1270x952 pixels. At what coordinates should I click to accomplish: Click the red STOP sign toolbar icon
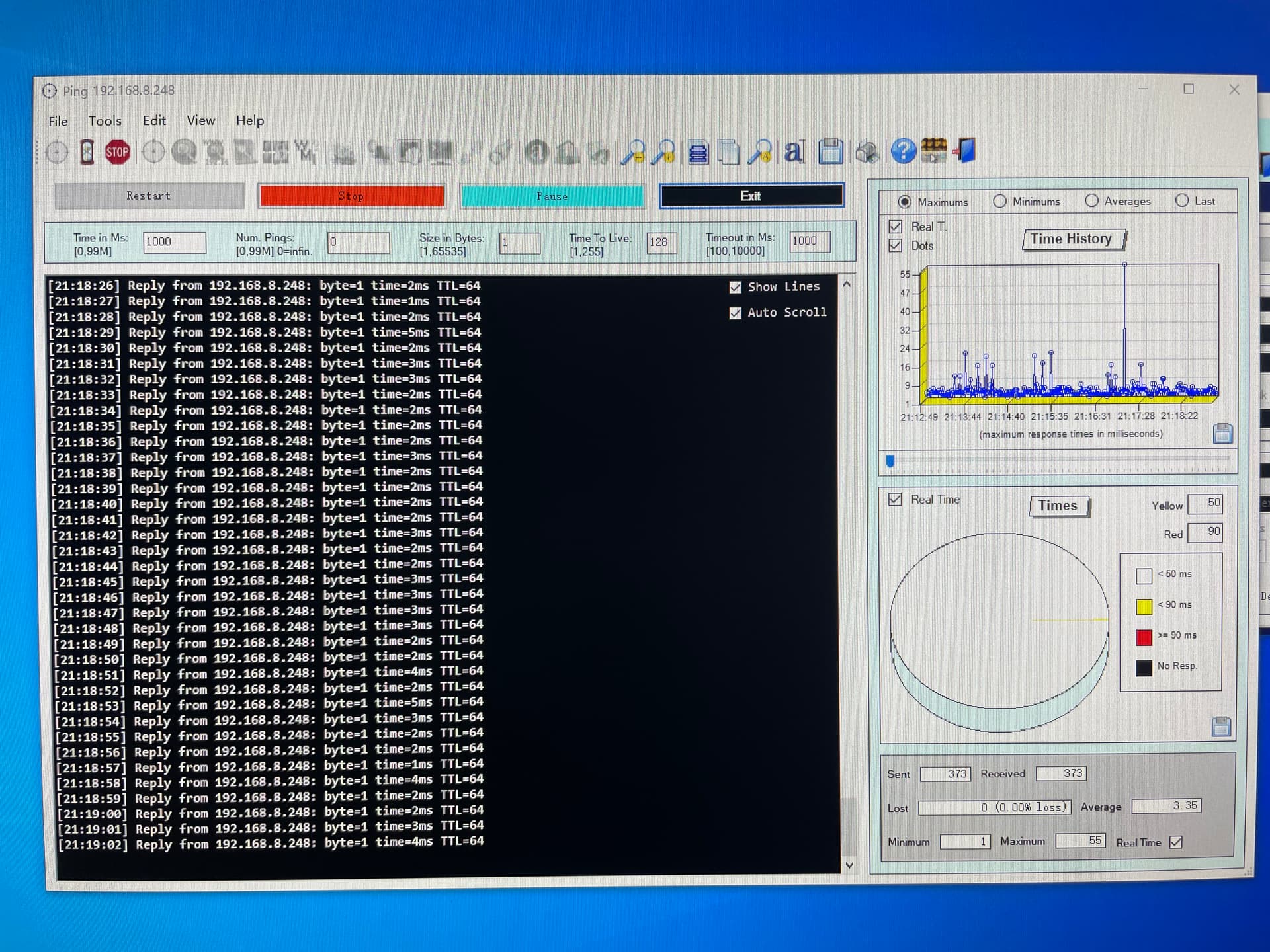pos(117,153)
